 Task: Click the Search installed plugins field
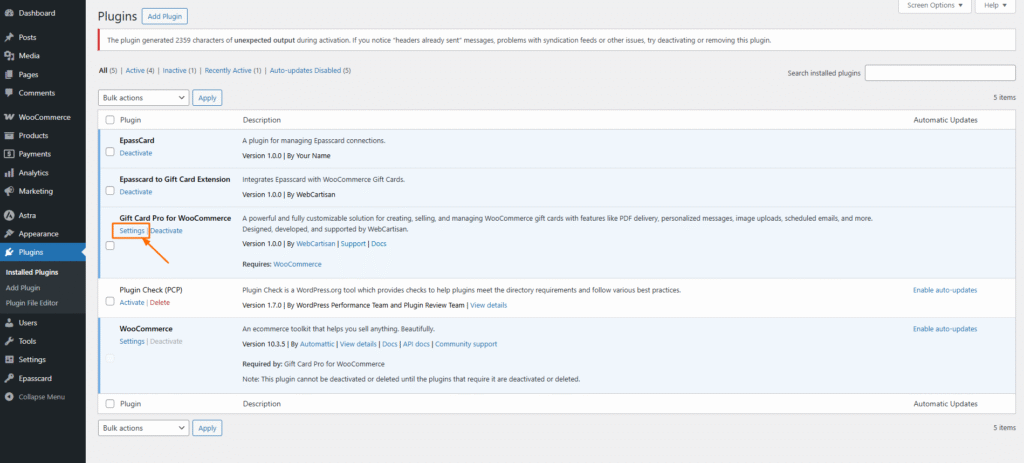(x=940, y=73)
